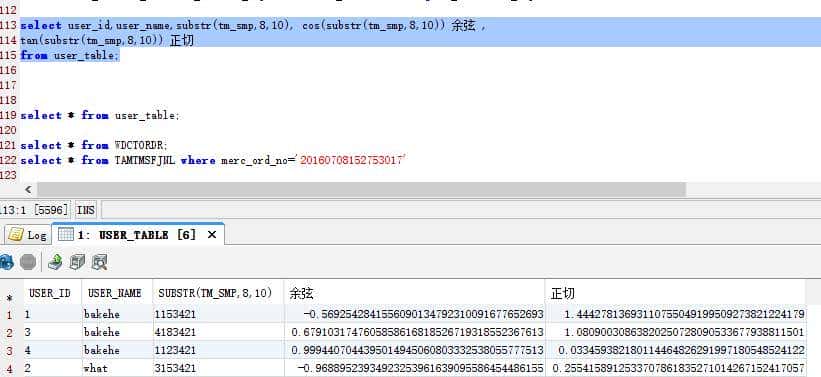Click cell 1153421 in the SUBSTR column
Viewport: 821px width, 377px height.
click(x=218, y=314)
